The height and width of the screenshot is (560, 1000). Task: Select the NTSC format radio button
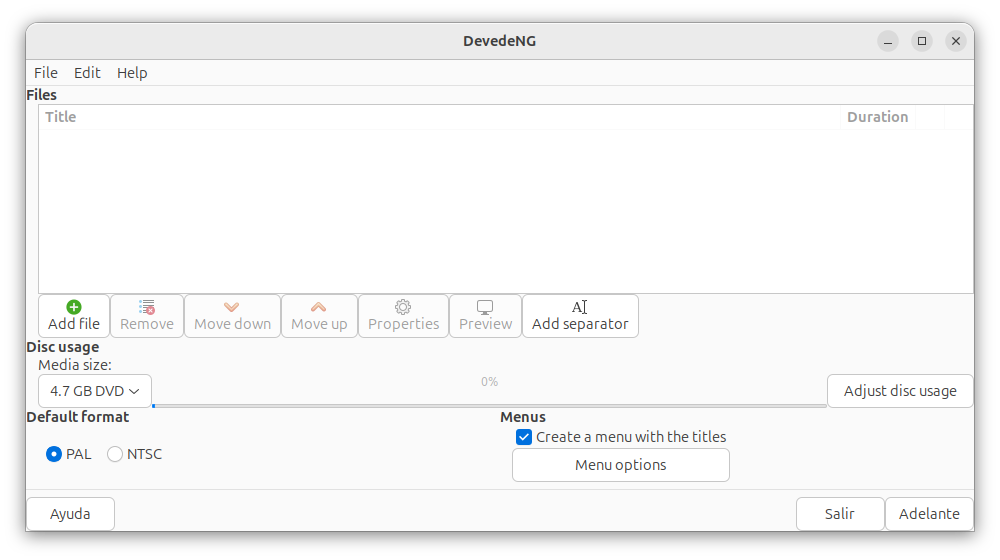115,454
